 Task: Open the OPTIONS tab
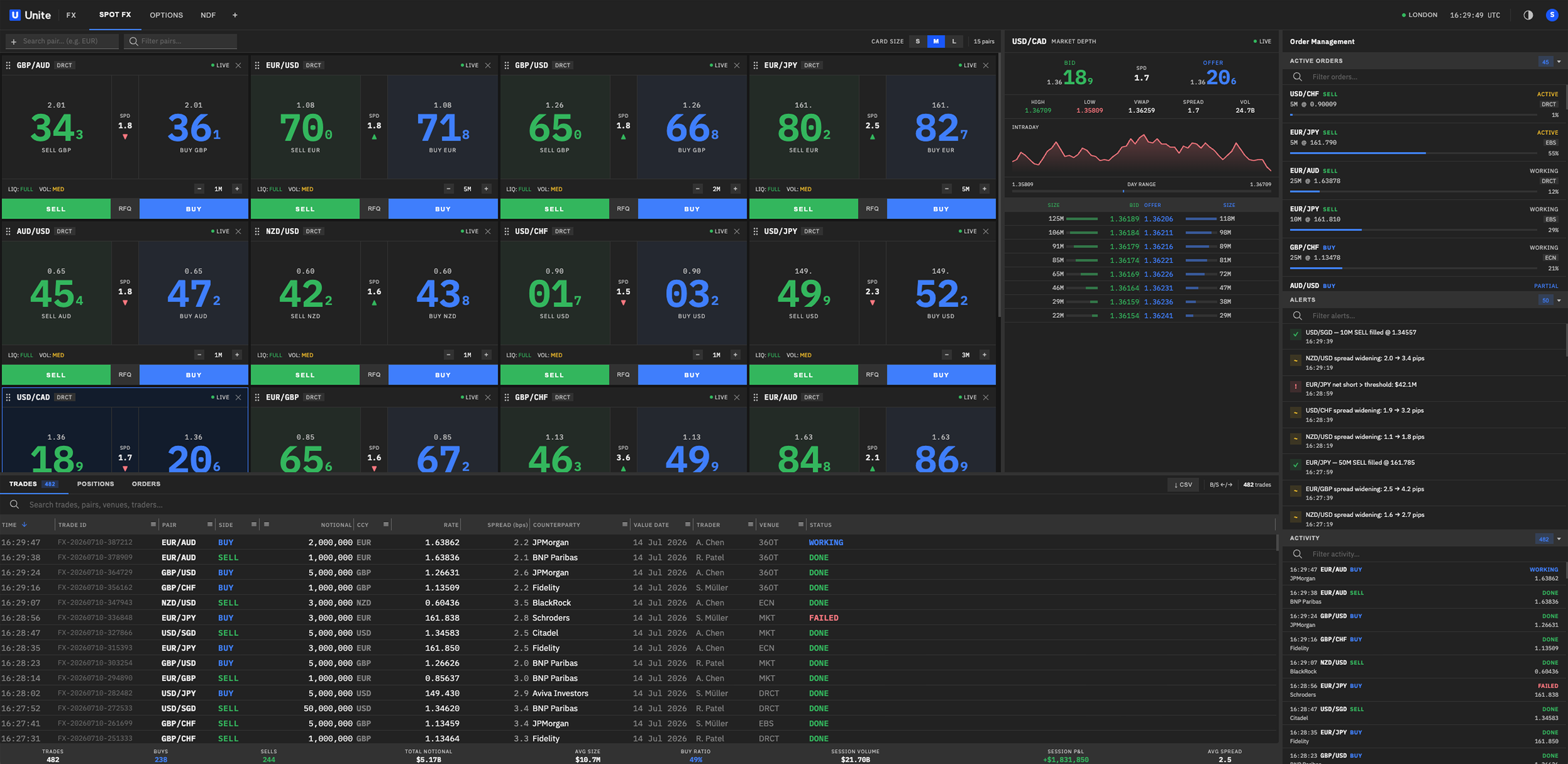tap(166, 15)
